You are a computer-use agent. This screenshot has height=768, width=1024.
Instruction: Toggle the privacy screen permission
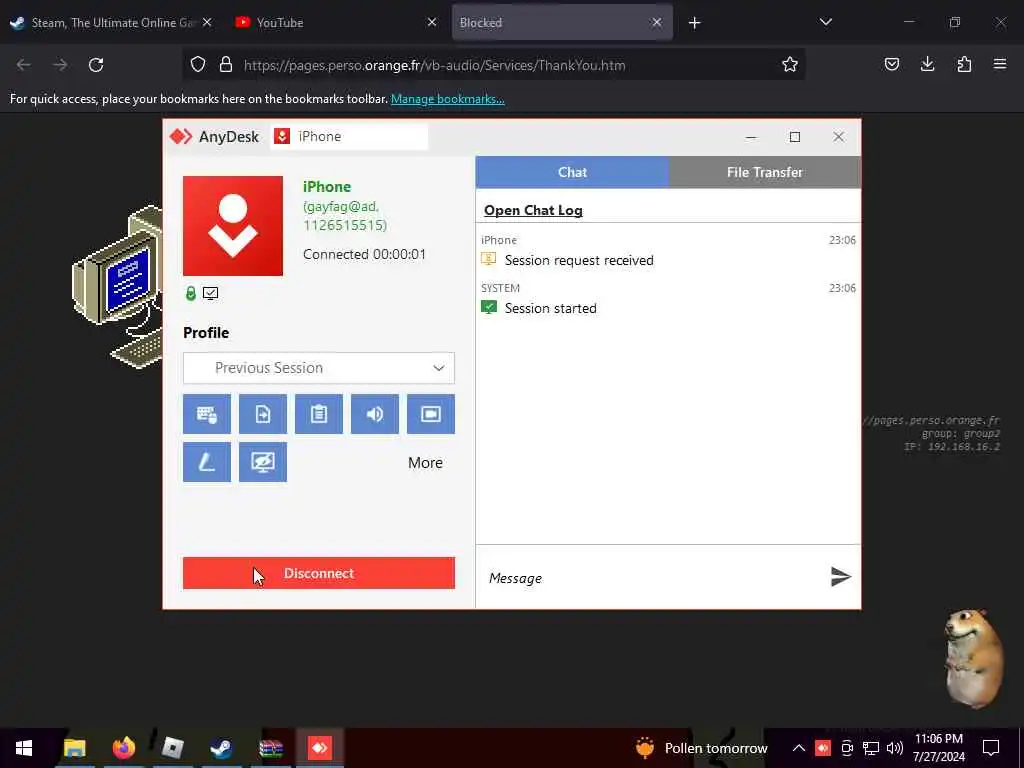click(x=263, y=462)
